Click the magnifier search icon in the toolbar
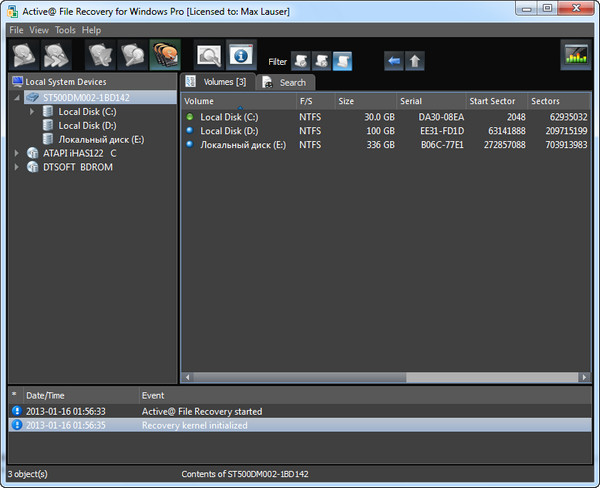Screen dimensions: 600x488 tap(208, 56)
